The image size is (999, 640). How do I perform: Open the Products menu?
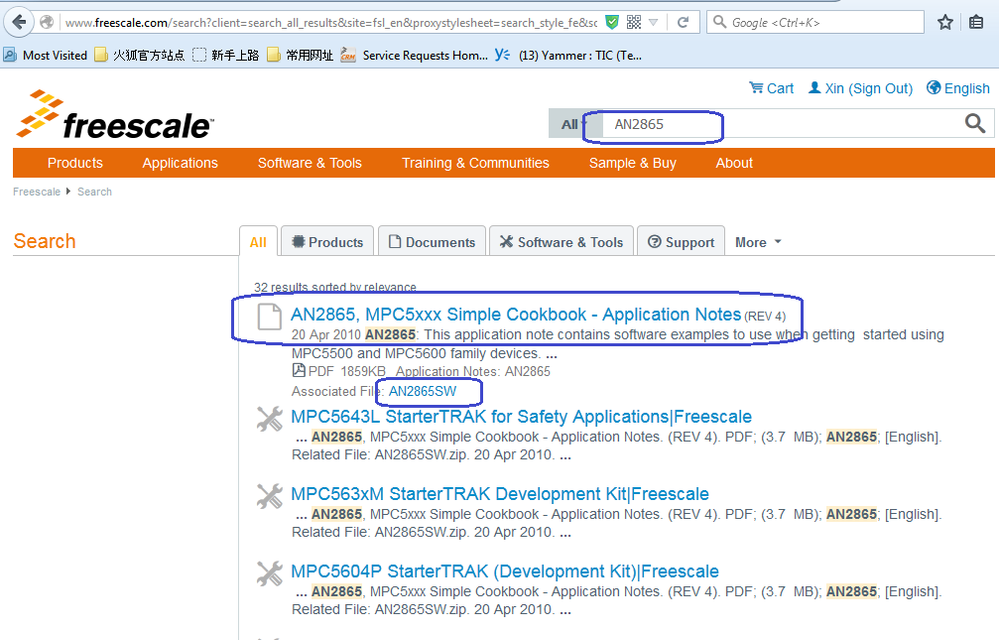[75, 163]
